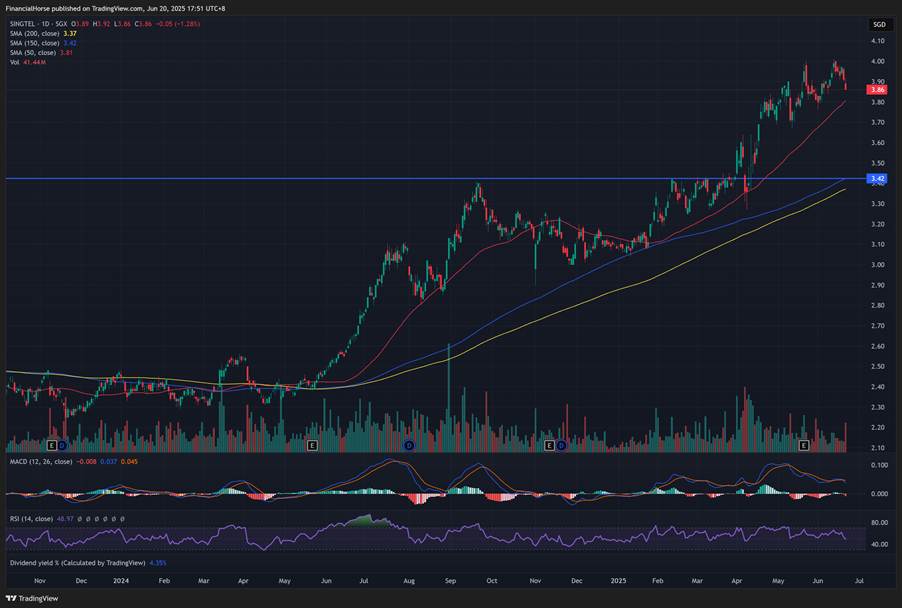
Task: Click the 0.100 MACD axis label
Action: (879, 465)
